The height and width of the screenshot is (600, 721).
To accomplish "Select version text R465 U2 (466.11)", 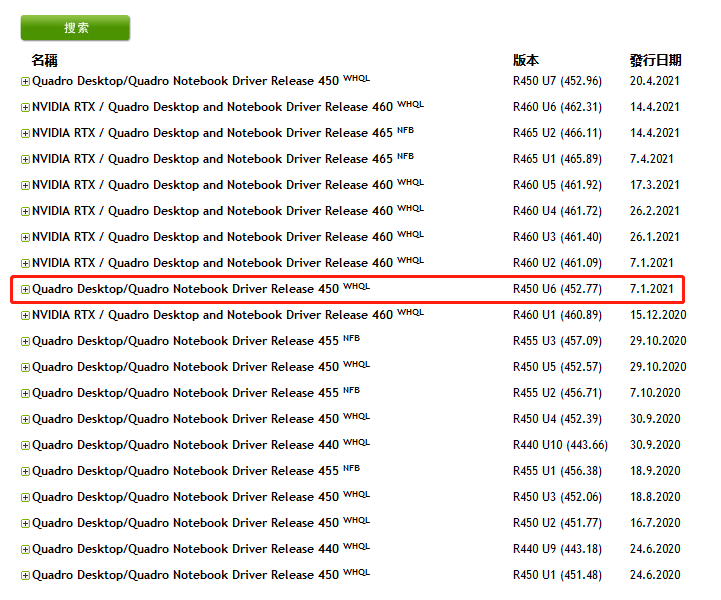I will click(x=557, y=133).
